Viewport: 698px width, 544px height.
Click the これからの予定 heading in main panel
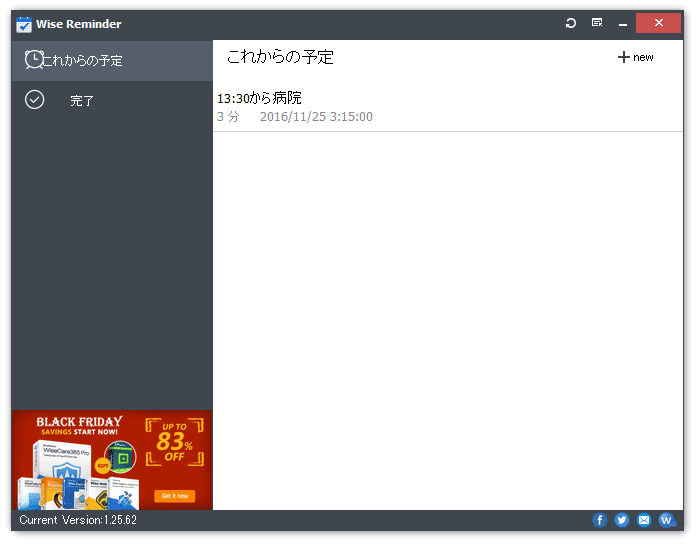click(x=280, y=57)
